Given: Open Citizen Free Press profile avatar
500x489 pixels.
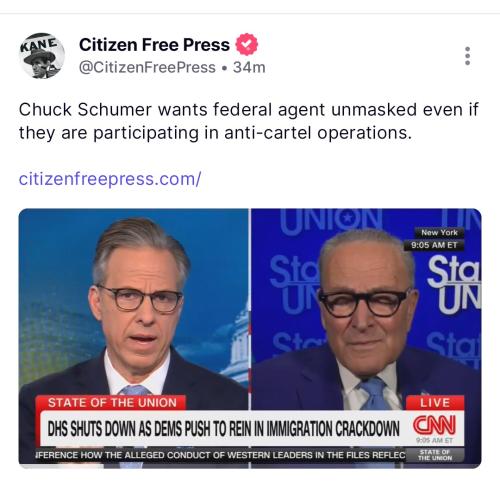Looking at the screenshot, I should coord(42,56).
